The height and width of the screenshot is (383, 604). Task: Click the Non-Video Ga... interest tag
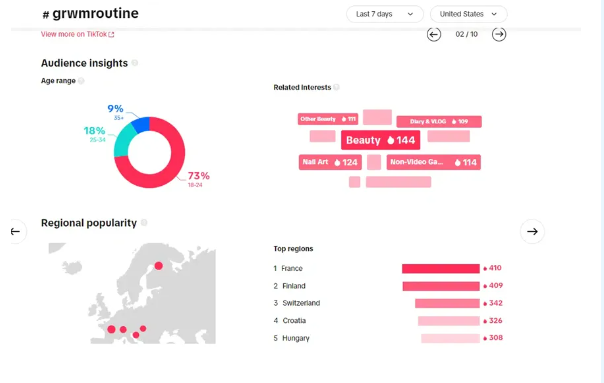click(434, 162)
